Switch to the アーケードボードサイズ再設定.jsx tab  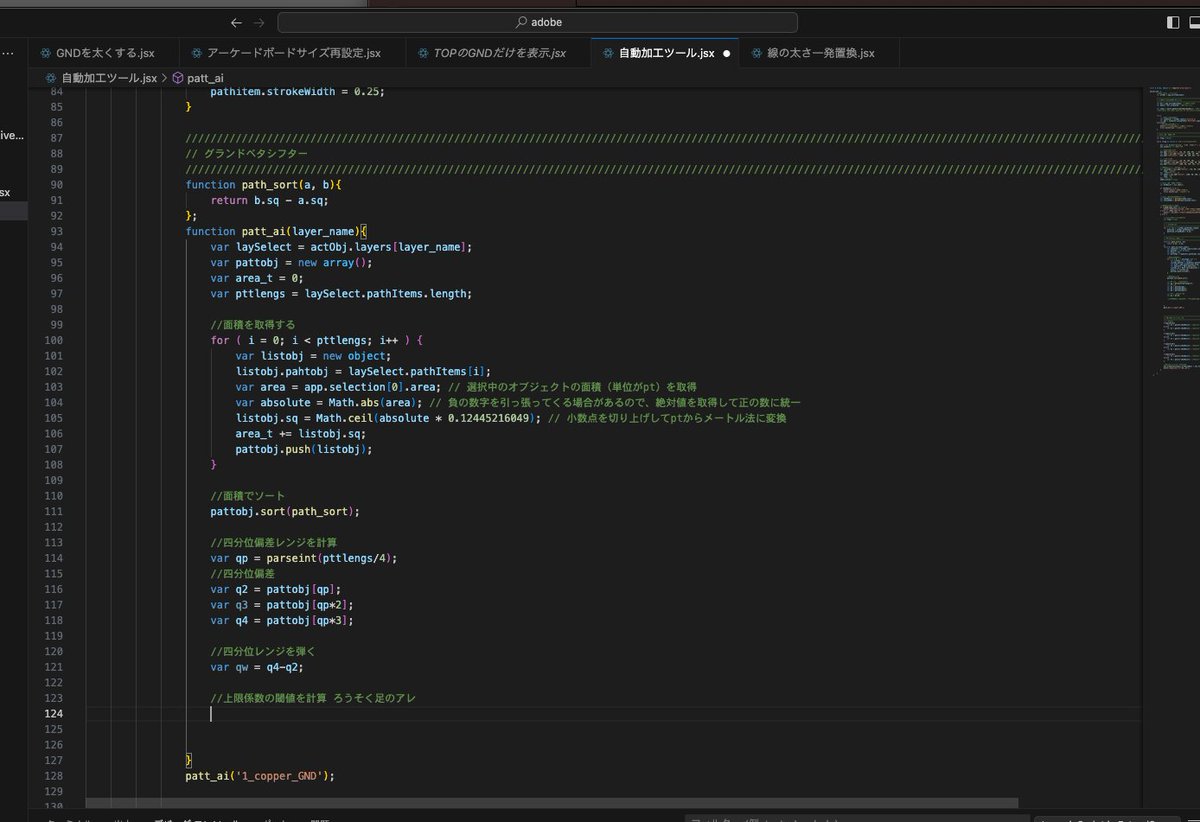tap(292, 53)
